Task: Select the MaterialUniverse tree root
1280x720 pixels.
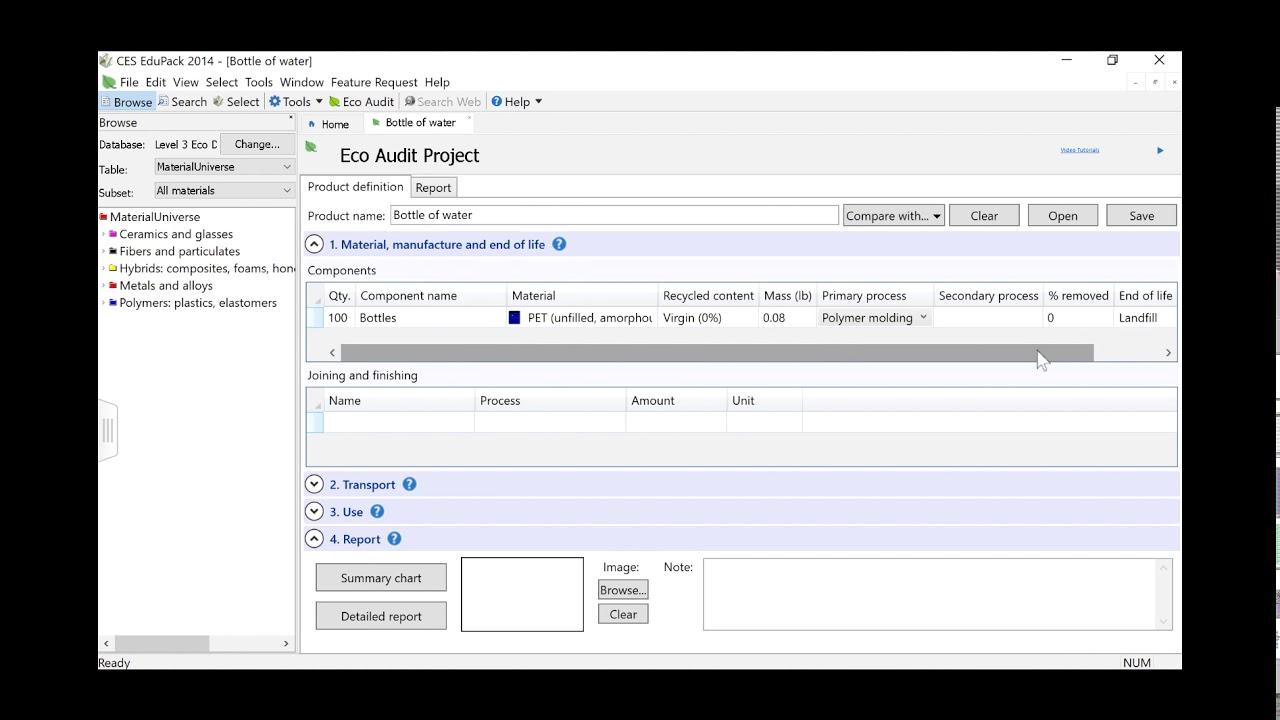Action: coord(154,217)
